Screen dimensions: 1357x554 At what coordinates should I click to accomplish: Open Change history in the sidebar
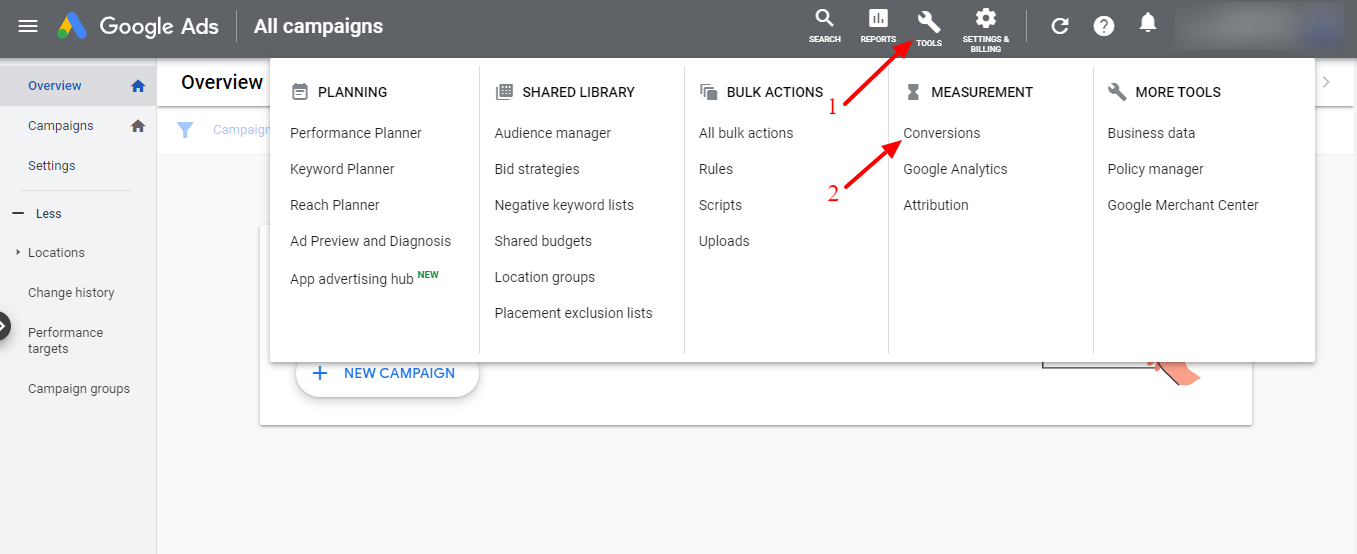click(x=71, y=293)
